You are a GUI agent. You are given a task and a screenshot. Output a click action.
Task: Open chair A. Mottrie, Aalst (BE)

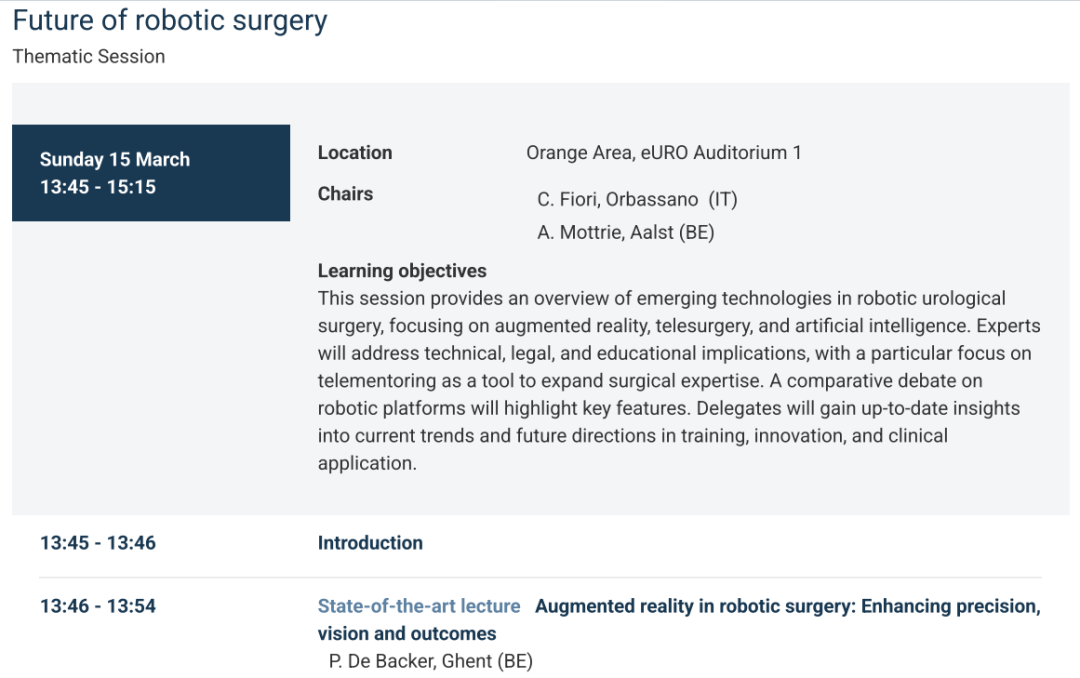(x=625, y=233)
